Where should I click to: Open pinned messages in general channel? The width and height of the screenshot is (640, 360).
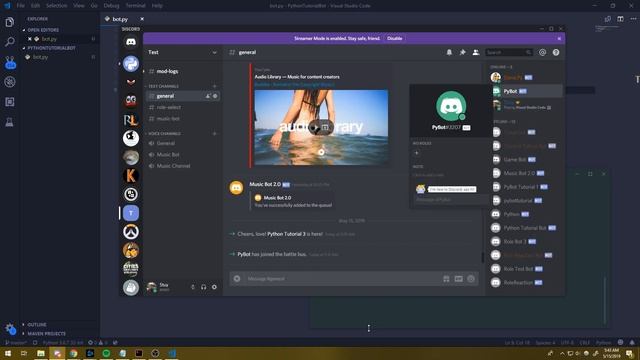(x=462, y=52)
